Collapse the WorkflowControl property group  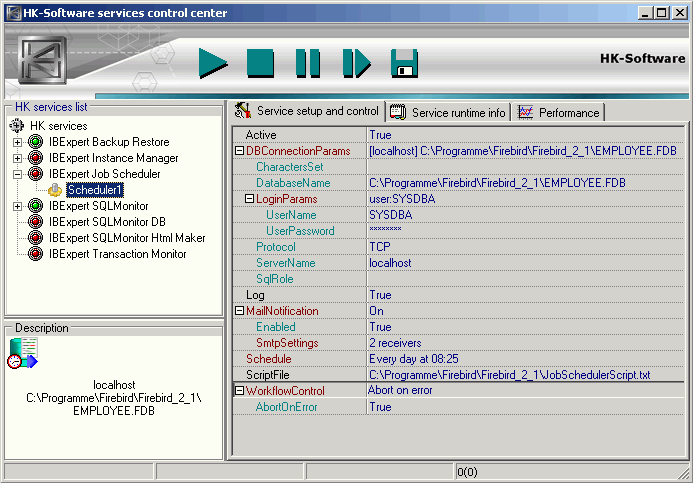pos(239,390)
